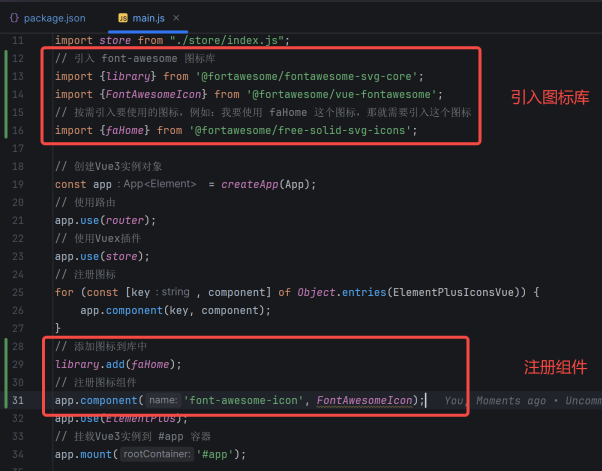Click 'app.use(store)' on line 23

pyautogui.click(x=102, y=256)
